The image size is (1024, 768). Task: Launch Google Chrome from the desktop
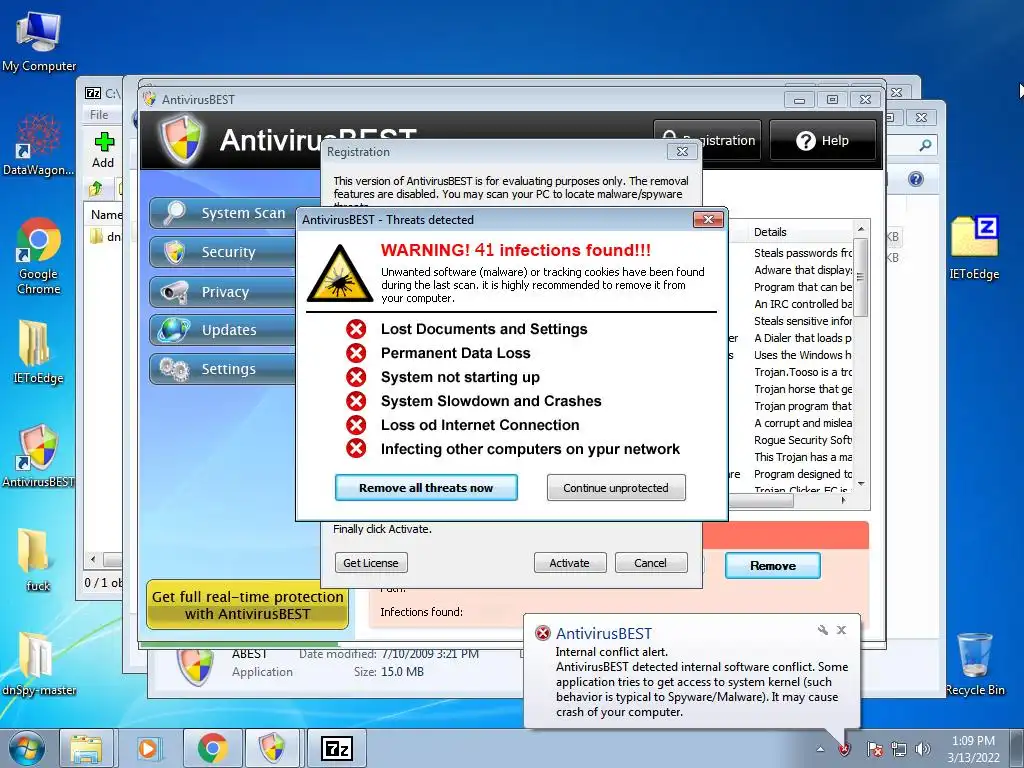[x=39, y=255]
